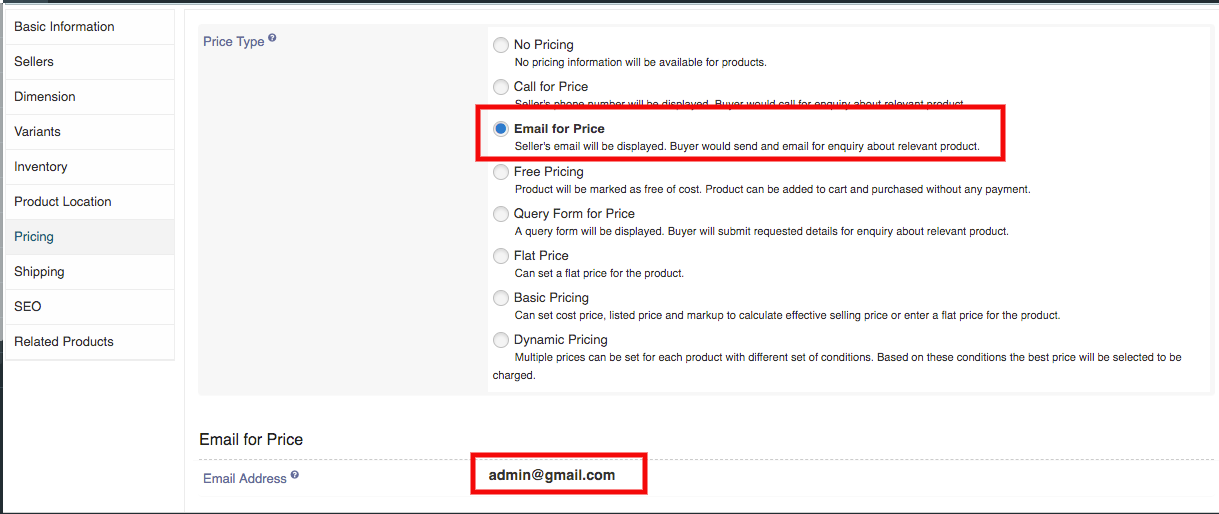Open the Dimension sidebar tab
Image resolution: width=1219 pixels, height=514 pixels.
click(45, 97)
